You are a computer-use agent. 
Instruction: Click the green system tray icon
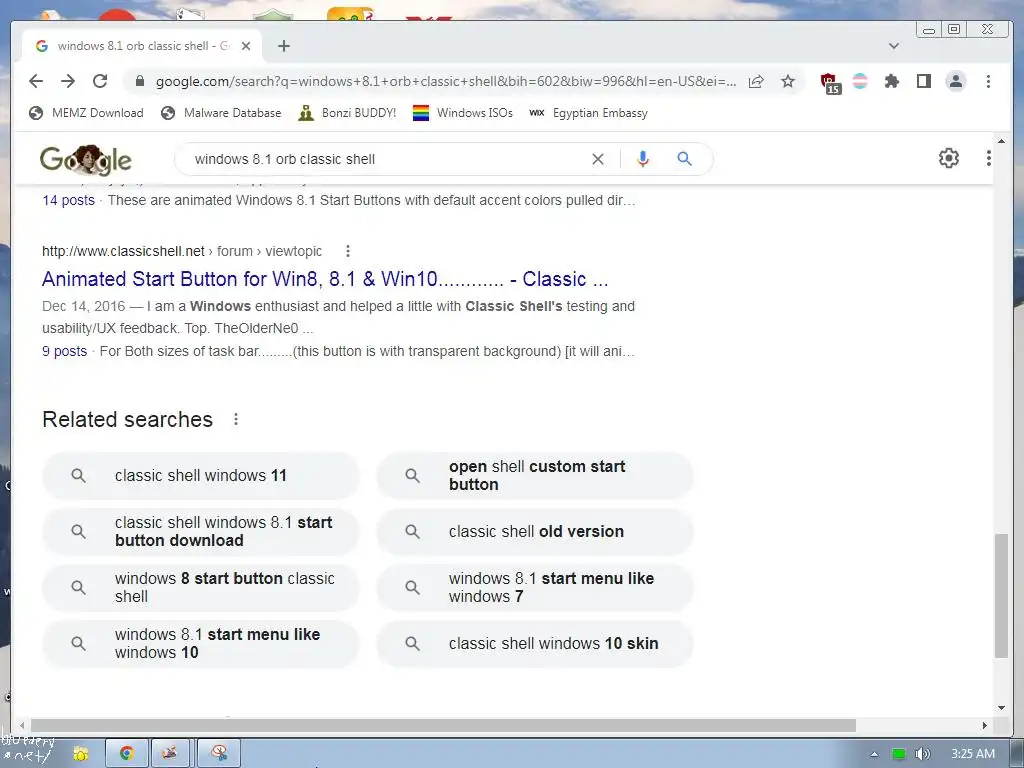[x=899, y=754]
